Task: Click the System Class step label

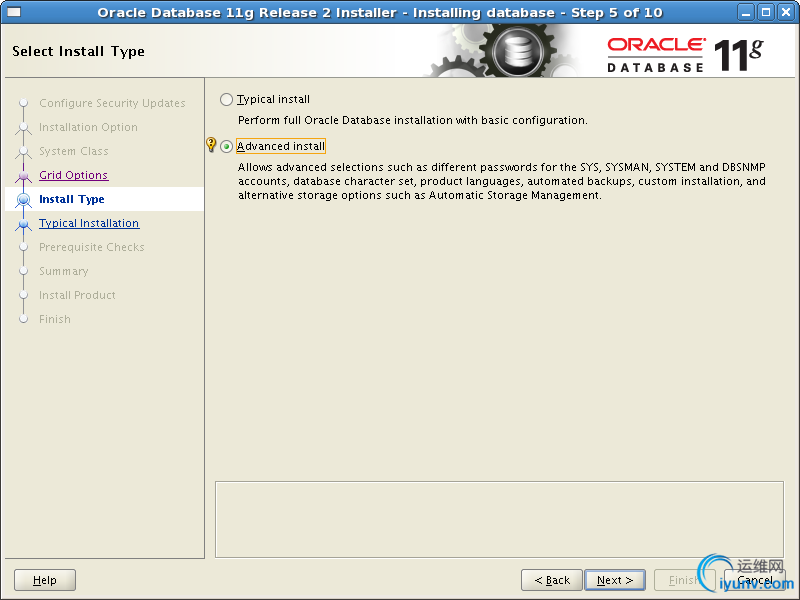Action: [74, 151]
